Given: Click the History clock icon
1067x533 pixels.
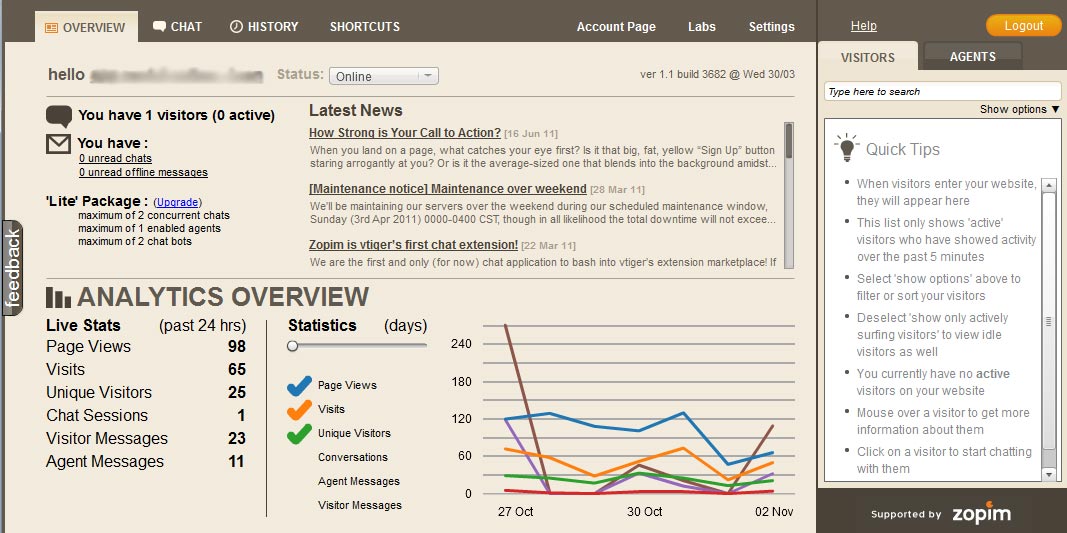Looking at the screenshot, I should [236, 27].
